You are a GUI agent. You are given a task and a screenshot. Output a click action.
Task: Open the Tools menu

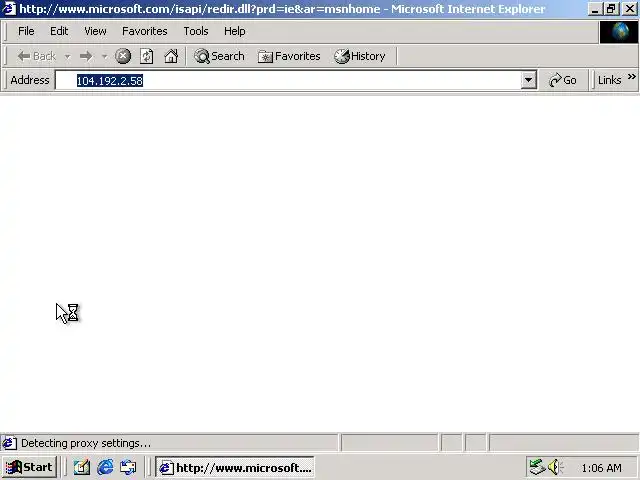(x=196, y=31)
